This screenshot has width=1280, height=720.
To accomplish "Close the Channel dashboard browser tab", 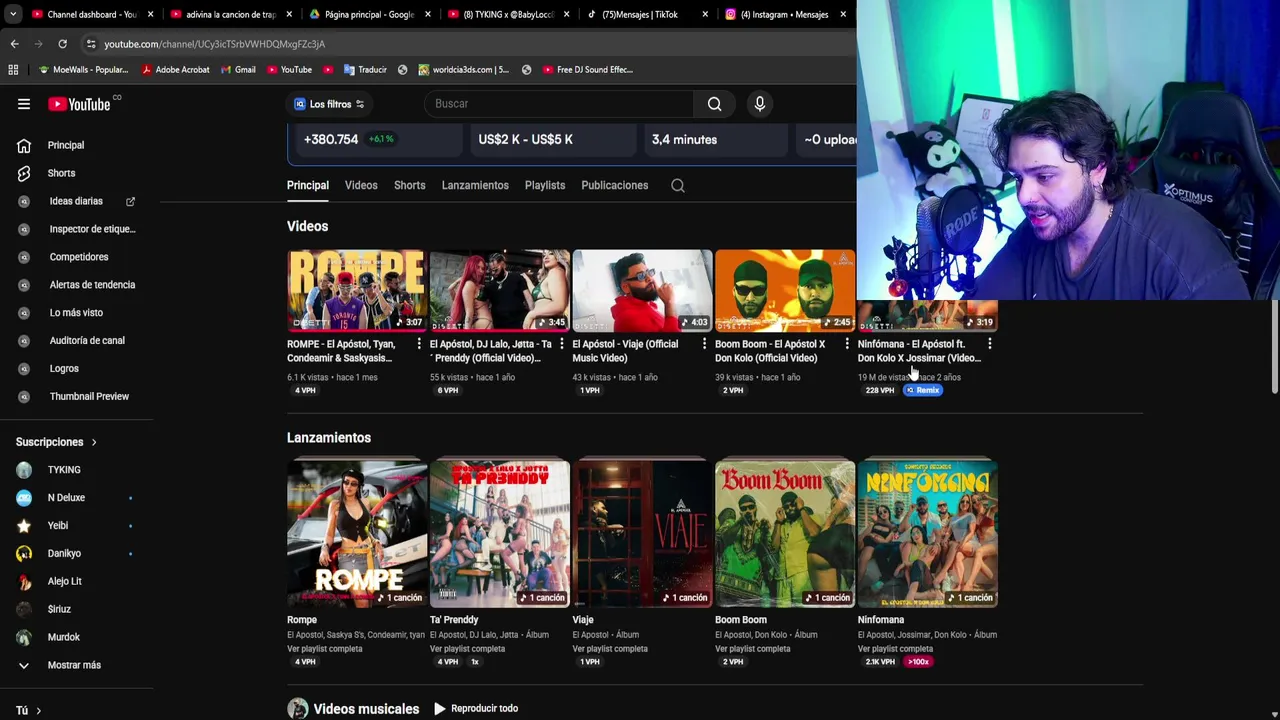I will click(x=151, y=14).
